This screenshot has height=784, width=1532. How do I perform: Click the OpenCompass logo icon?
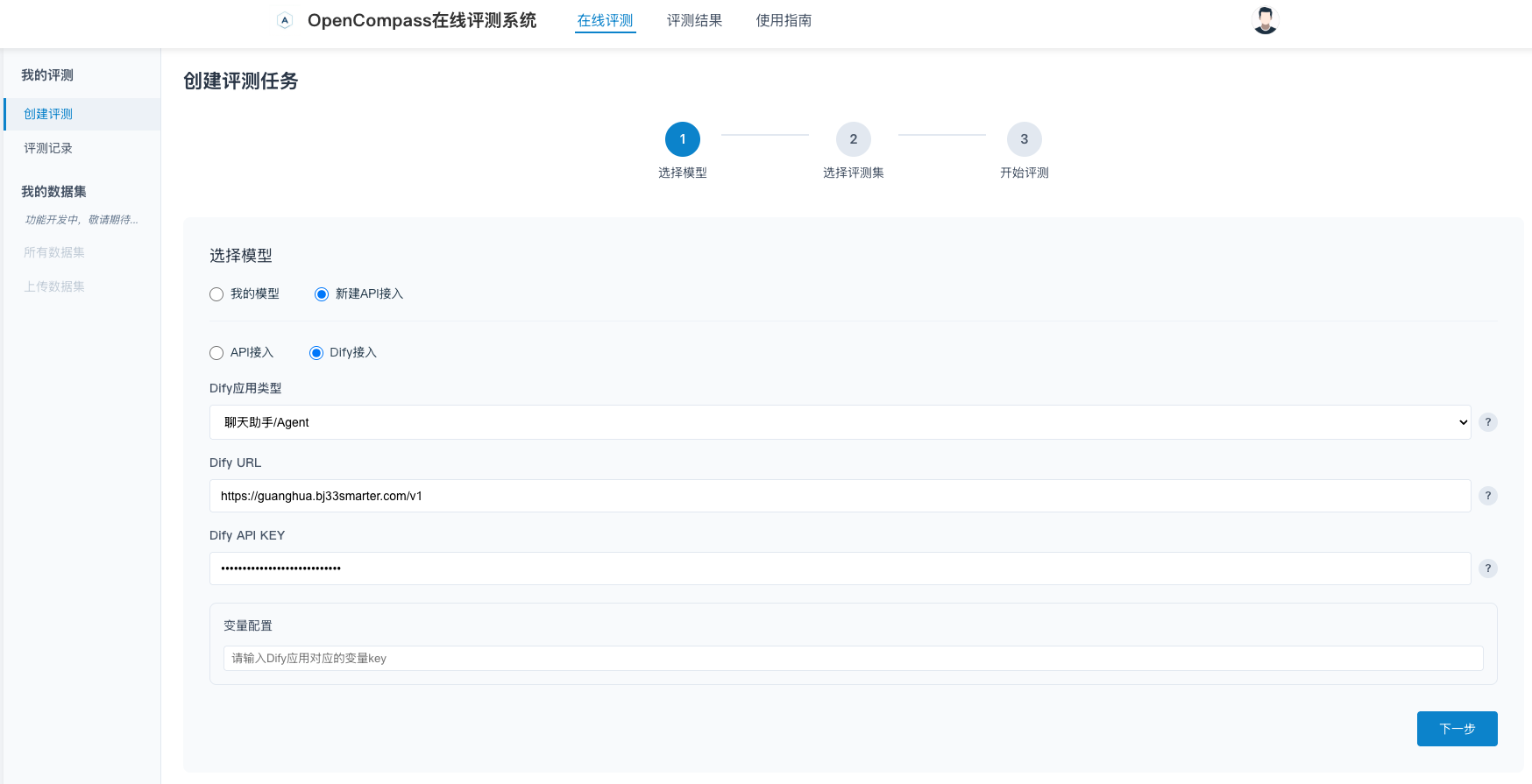pos(284,20)
